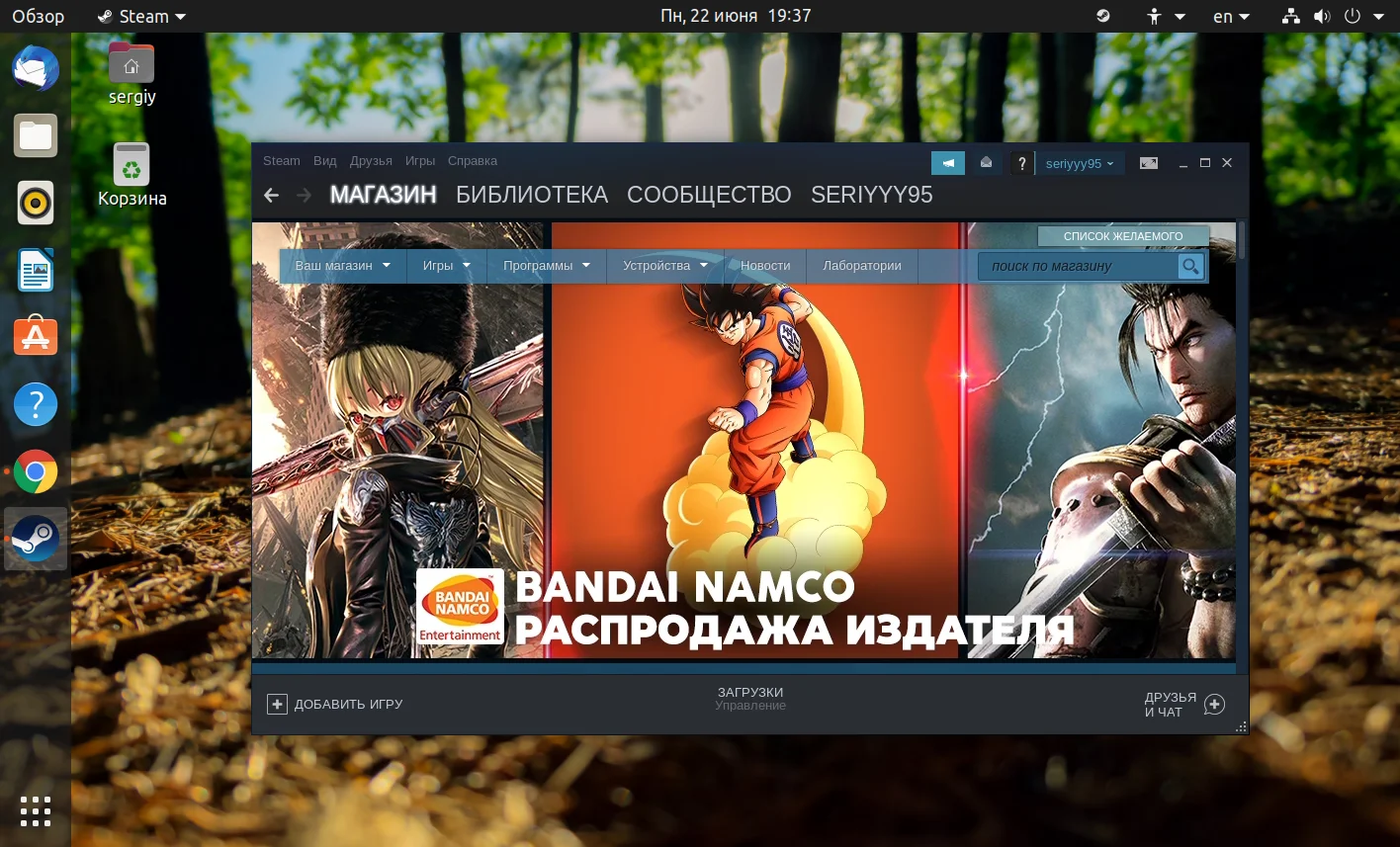This screenshot has height=847, width=1400.
Task: Go forward with the Steam forward arrow
Action: (x=305, y=196)
